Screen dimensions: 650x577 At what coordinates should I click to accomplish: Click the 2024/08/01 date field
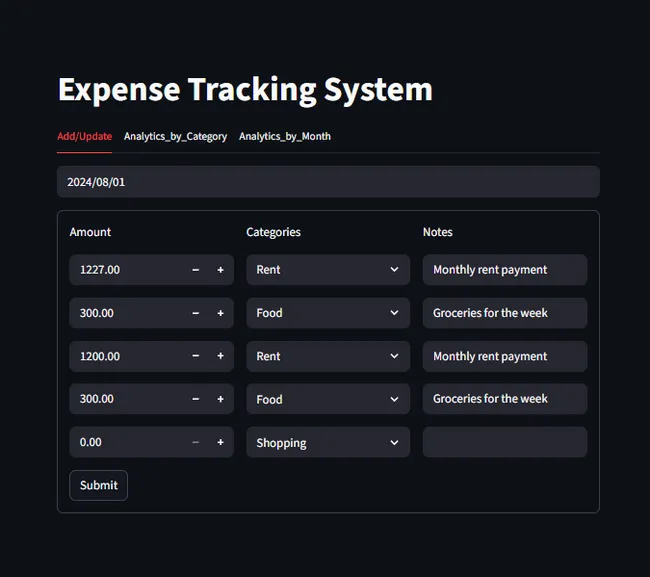328,182
